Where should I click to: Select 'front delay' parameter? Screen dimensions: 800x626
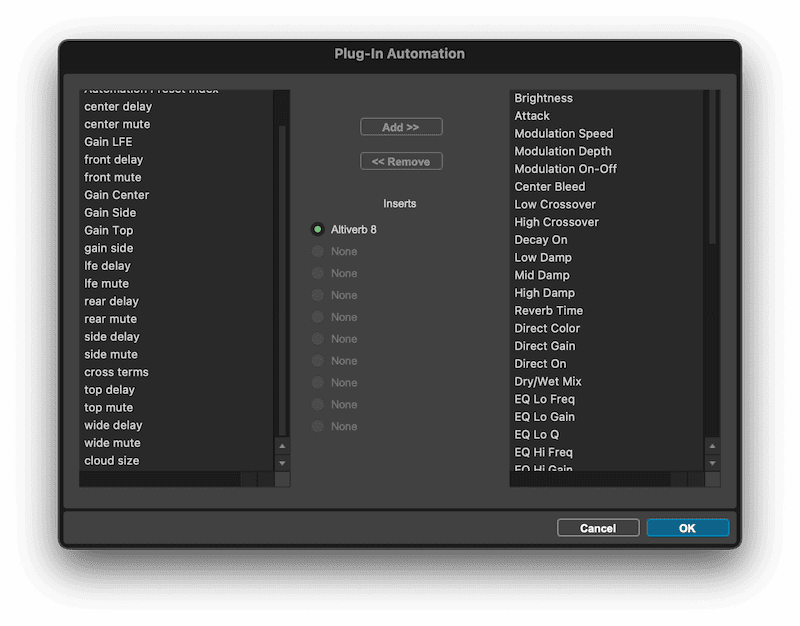(114, 160)
